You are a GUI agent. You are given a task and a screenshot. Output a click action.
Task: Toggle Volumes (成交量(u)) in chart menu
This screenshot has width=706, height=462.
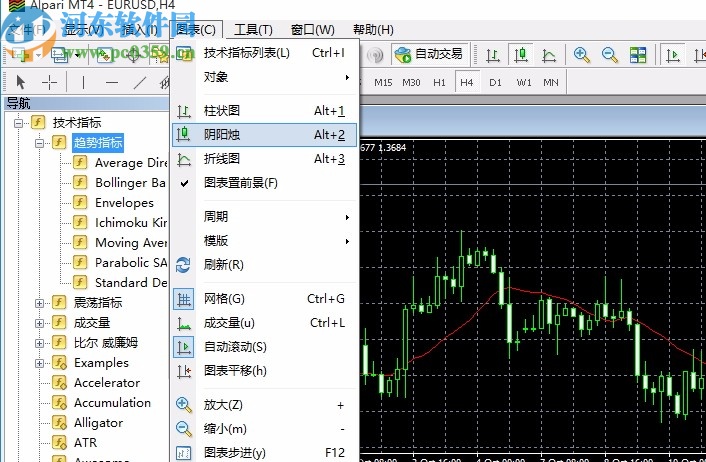coord(265,323)
